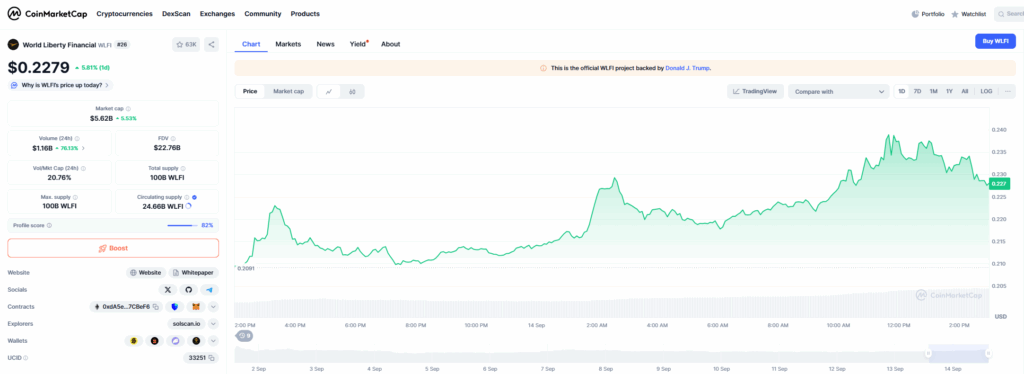Click FDV info icon
The width and height of the screenshot is (1024, 374).
(x=173, y=138)
